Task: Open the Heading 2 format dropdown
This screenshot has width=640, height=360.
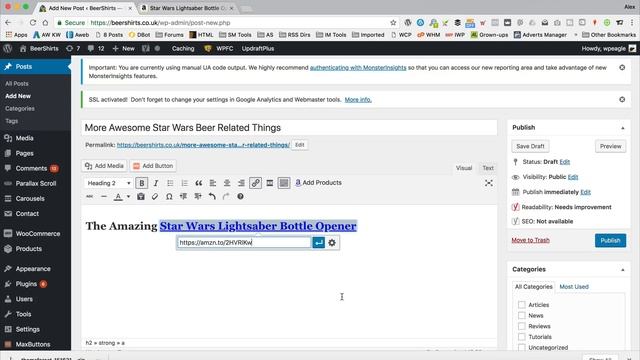Action: pos(109,183)
